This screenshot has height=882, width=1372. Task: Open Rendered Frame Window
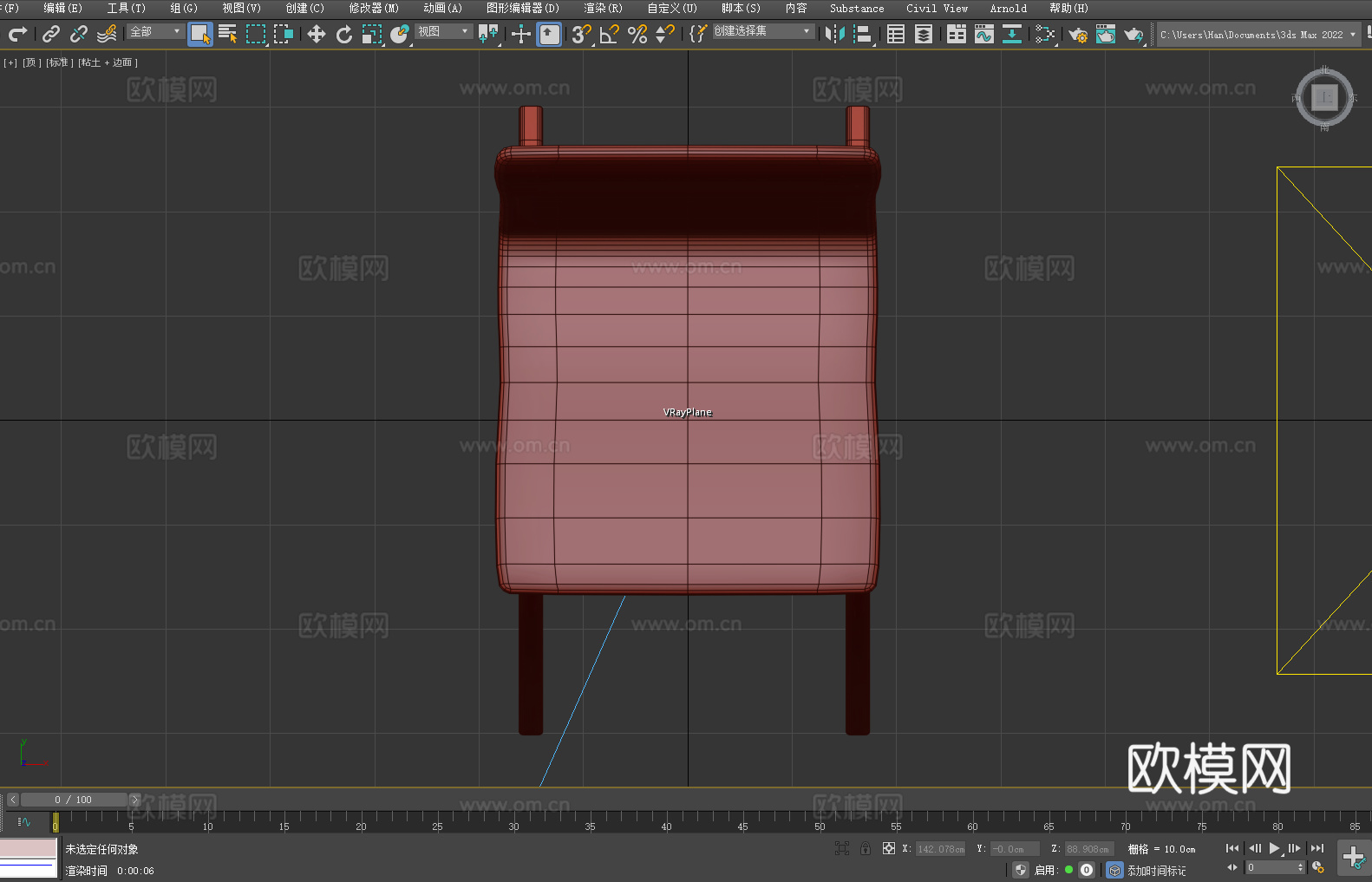point(1106,34)
